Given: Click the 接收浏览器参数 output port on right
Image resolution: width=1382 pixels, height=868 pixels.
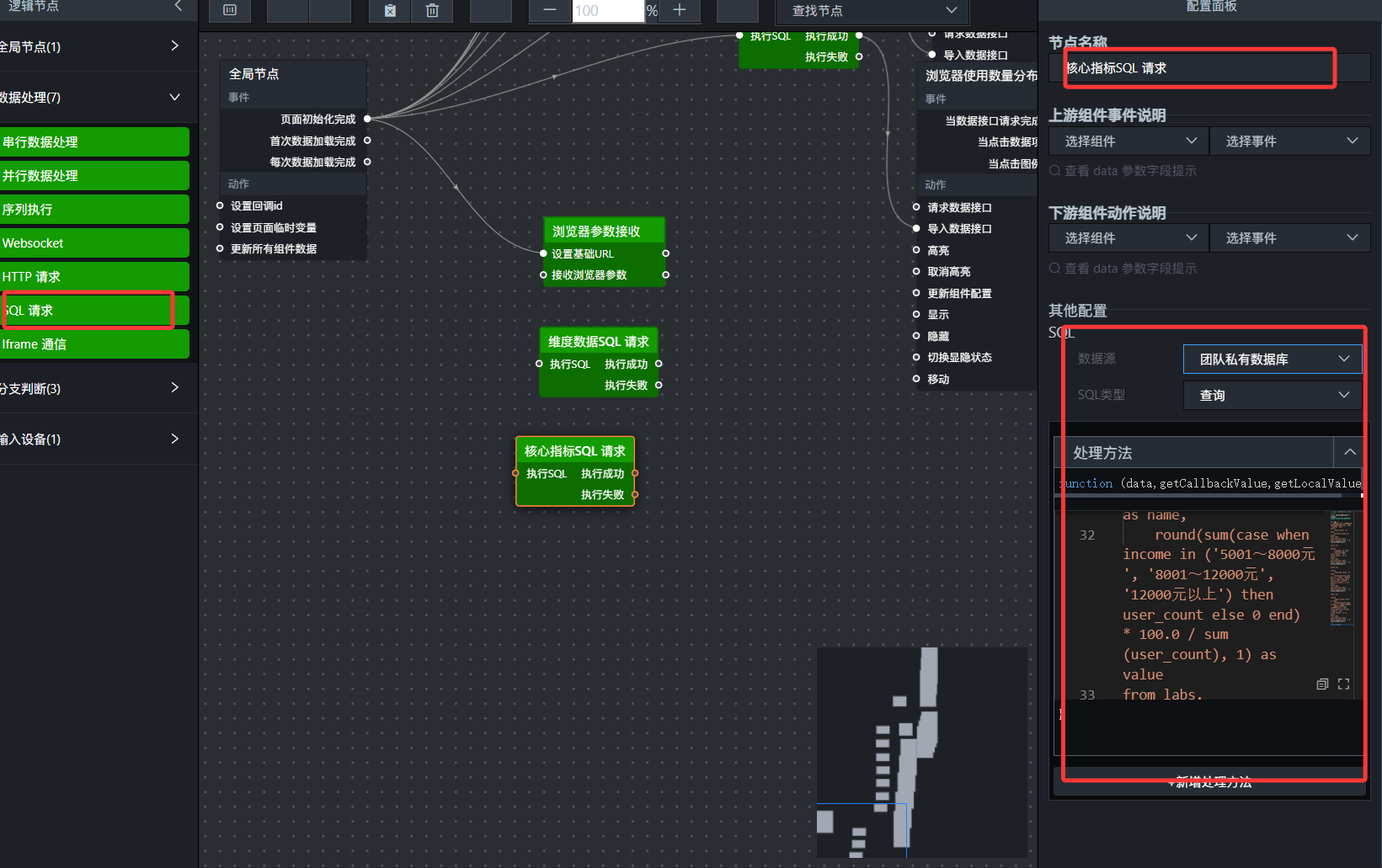Looking at the screenshot, I should tap(665, 275).
